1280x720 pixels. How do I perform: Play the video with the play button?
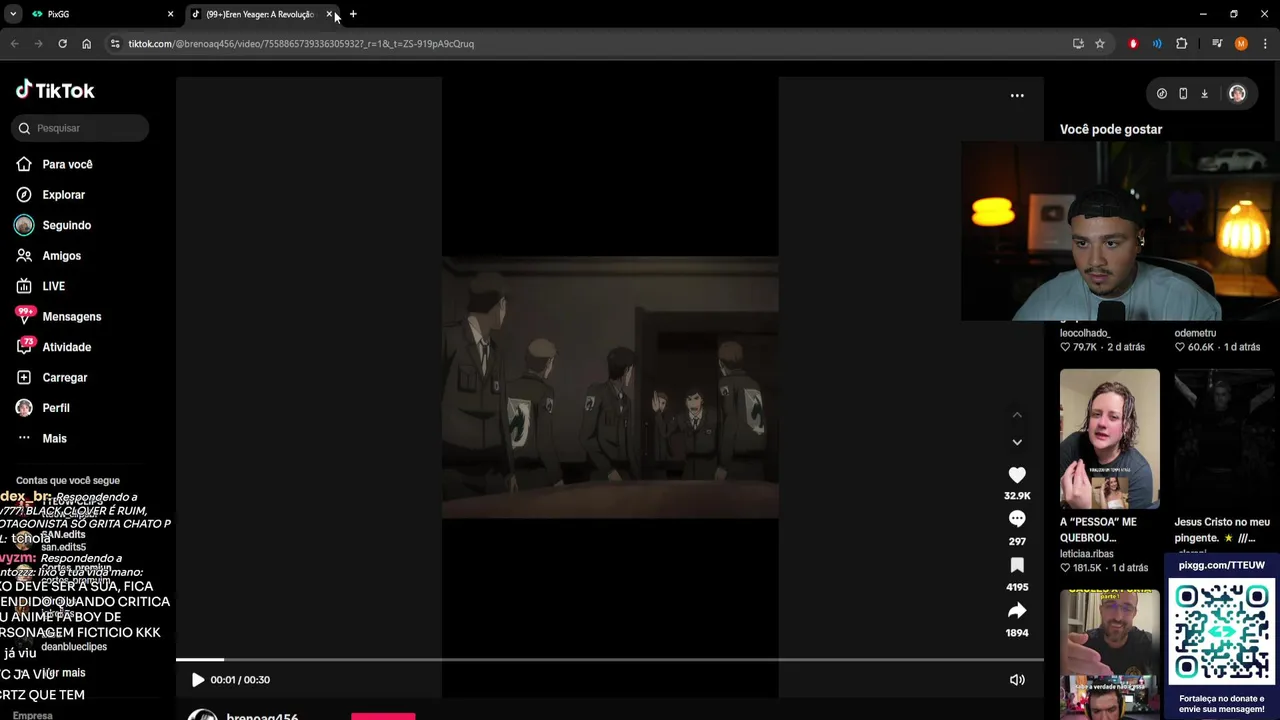point(197,680)
